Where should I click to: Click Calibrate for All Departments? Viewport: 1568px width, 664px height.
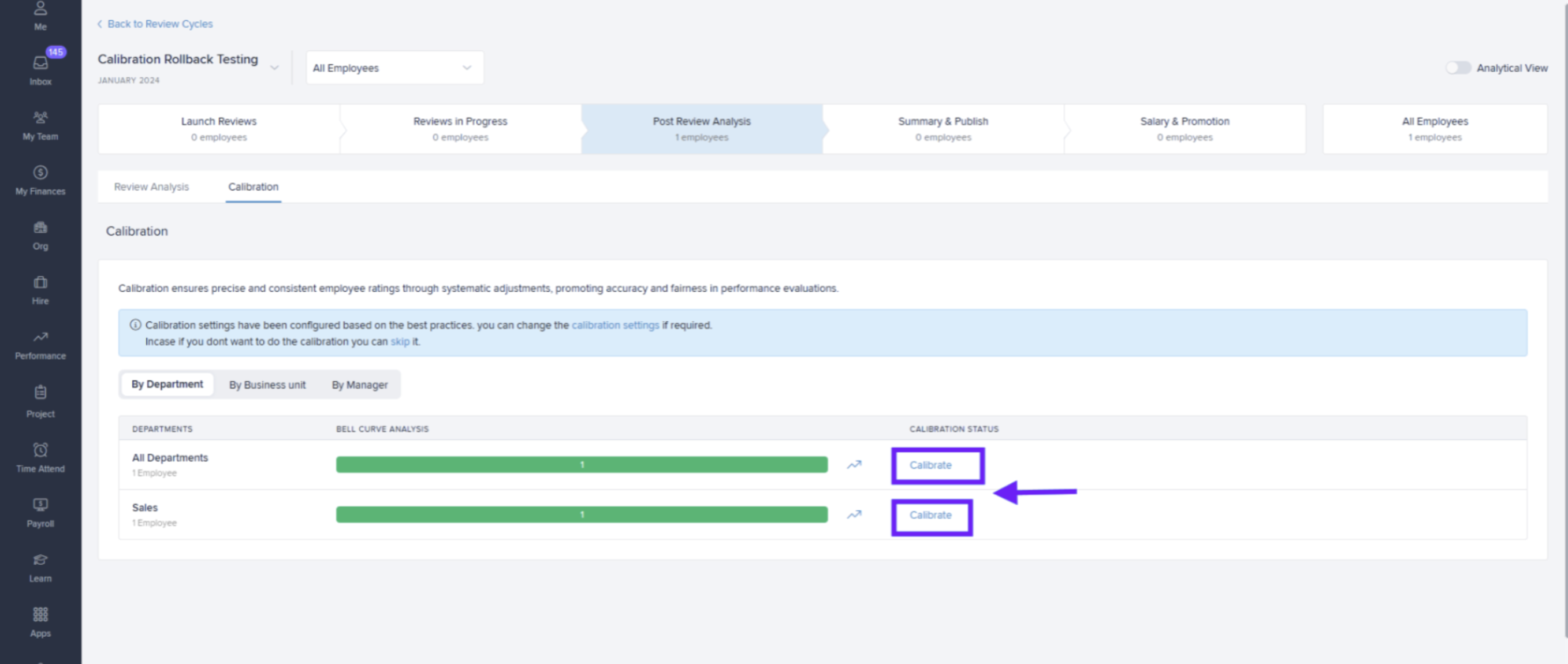coord(930,465)
